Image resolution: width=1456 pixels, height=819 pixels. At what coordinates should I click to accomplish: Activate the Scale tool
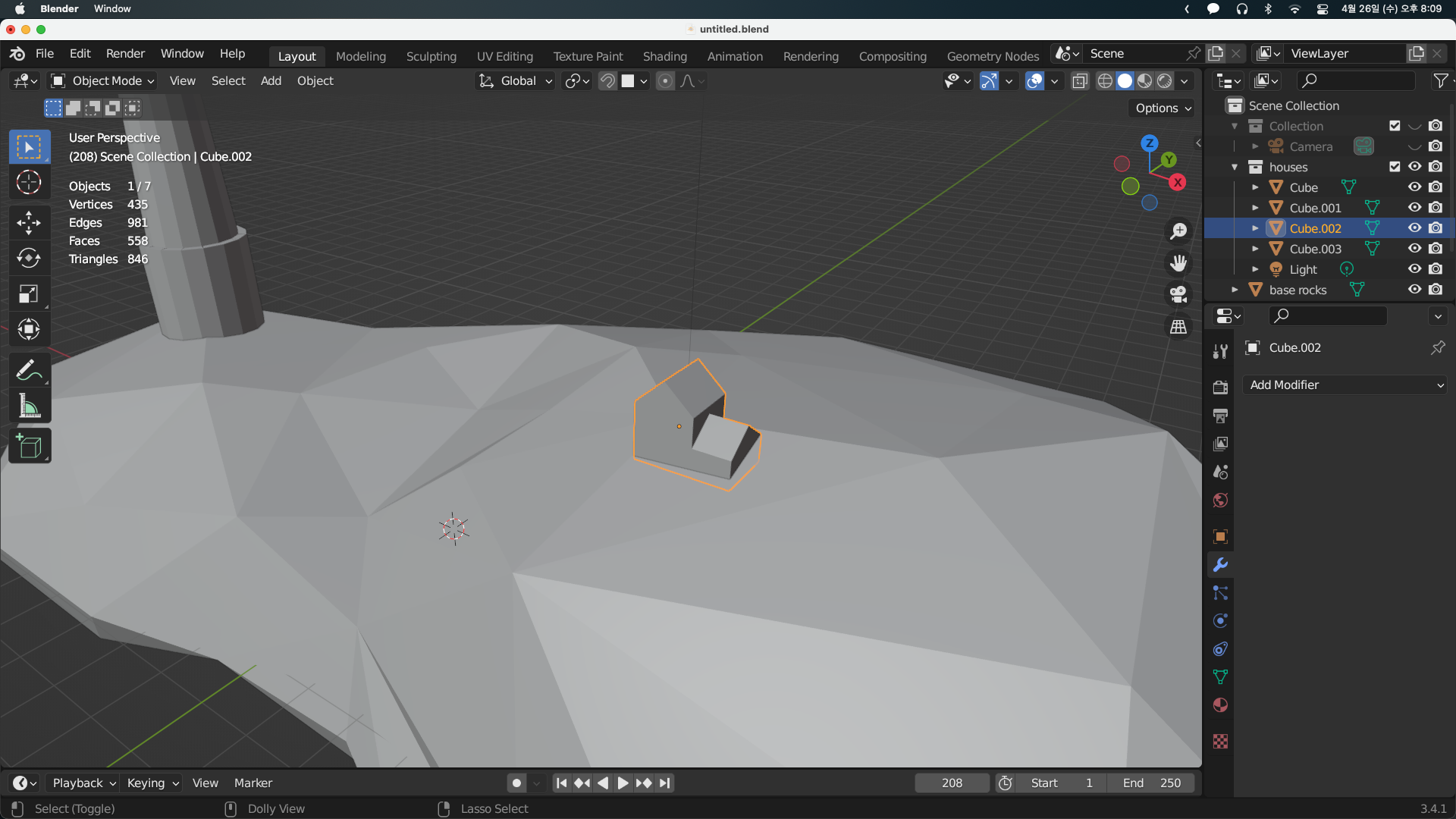tap(29, 293)
